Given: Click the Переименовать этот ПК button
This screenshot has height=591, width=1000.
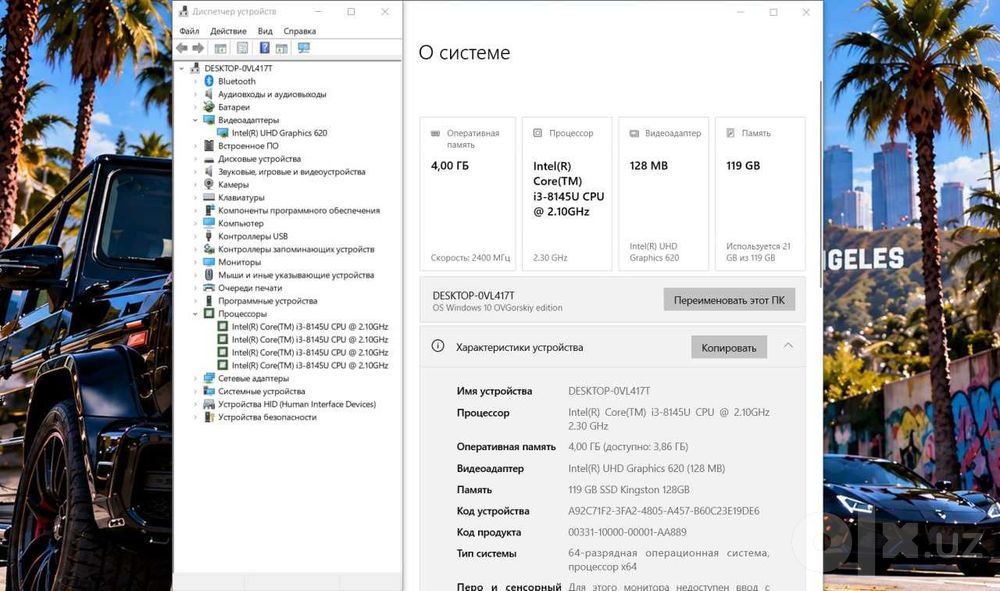Looking at the screenshot, I should (x=729, y=300).
